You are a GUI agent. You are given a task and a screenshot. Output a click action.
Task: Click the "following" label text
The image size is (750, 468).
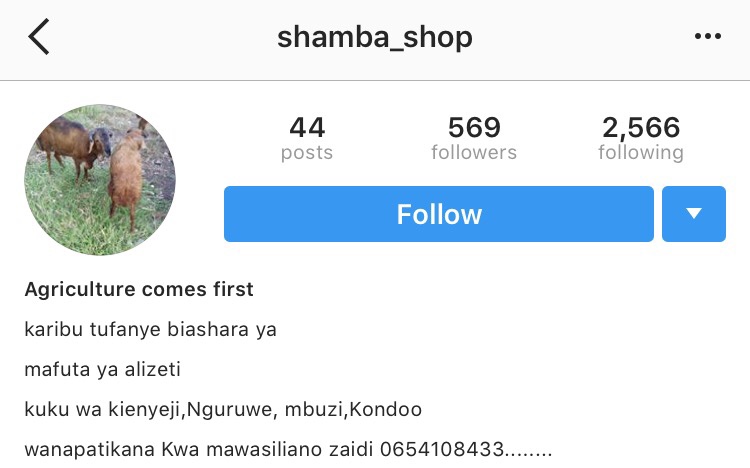(x=641, y=153)
